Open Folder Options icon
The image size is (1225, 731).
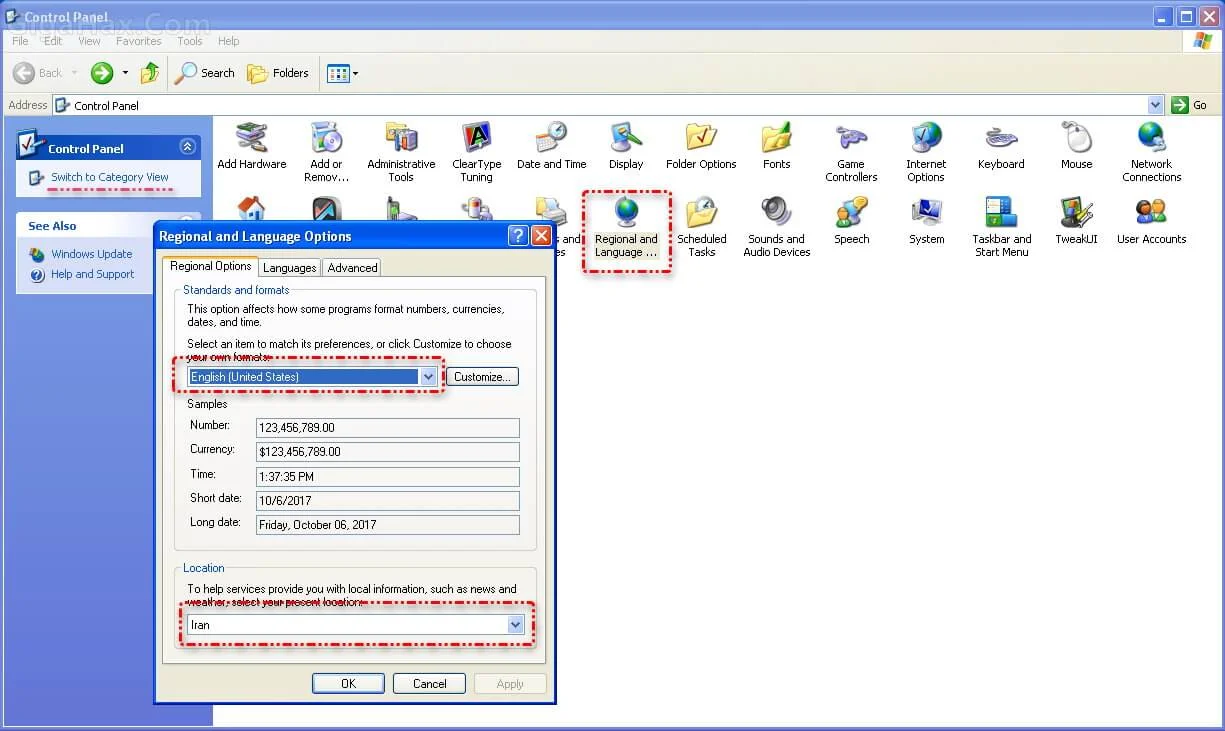pyautogui.click(x=701, y=139)
